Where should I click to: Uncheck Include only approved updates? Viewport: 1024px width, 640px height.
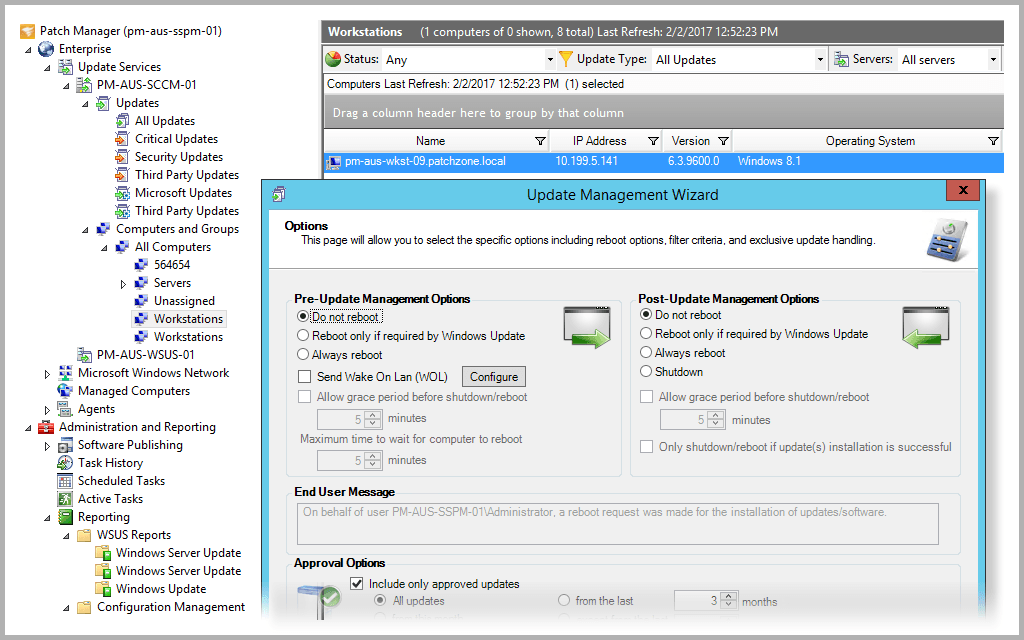pyautogui.click(x=357, y=584)
